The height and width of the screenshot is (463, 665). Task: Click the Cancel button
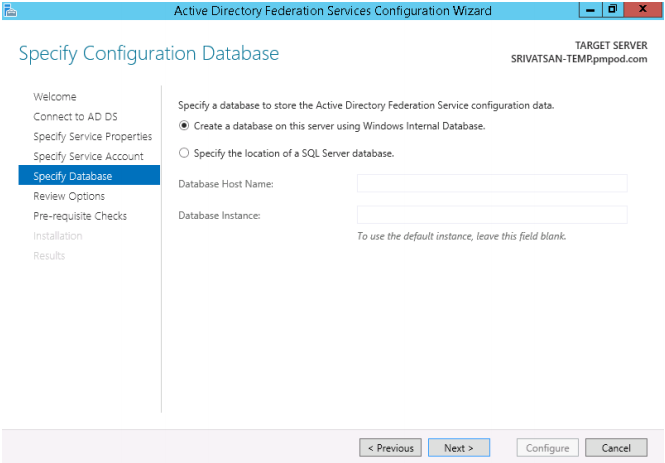[616, 448]
